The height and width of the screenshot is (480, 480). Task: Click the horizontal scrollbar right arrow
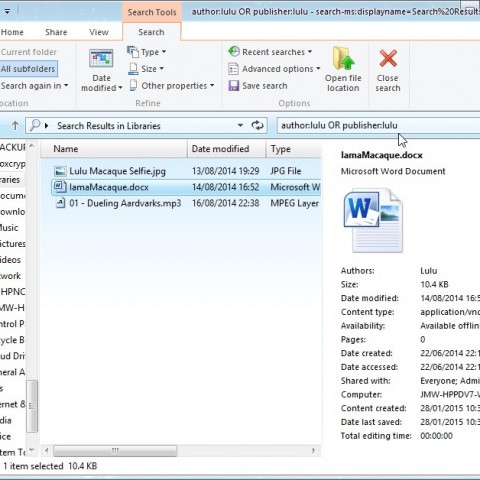coord(313,451)
